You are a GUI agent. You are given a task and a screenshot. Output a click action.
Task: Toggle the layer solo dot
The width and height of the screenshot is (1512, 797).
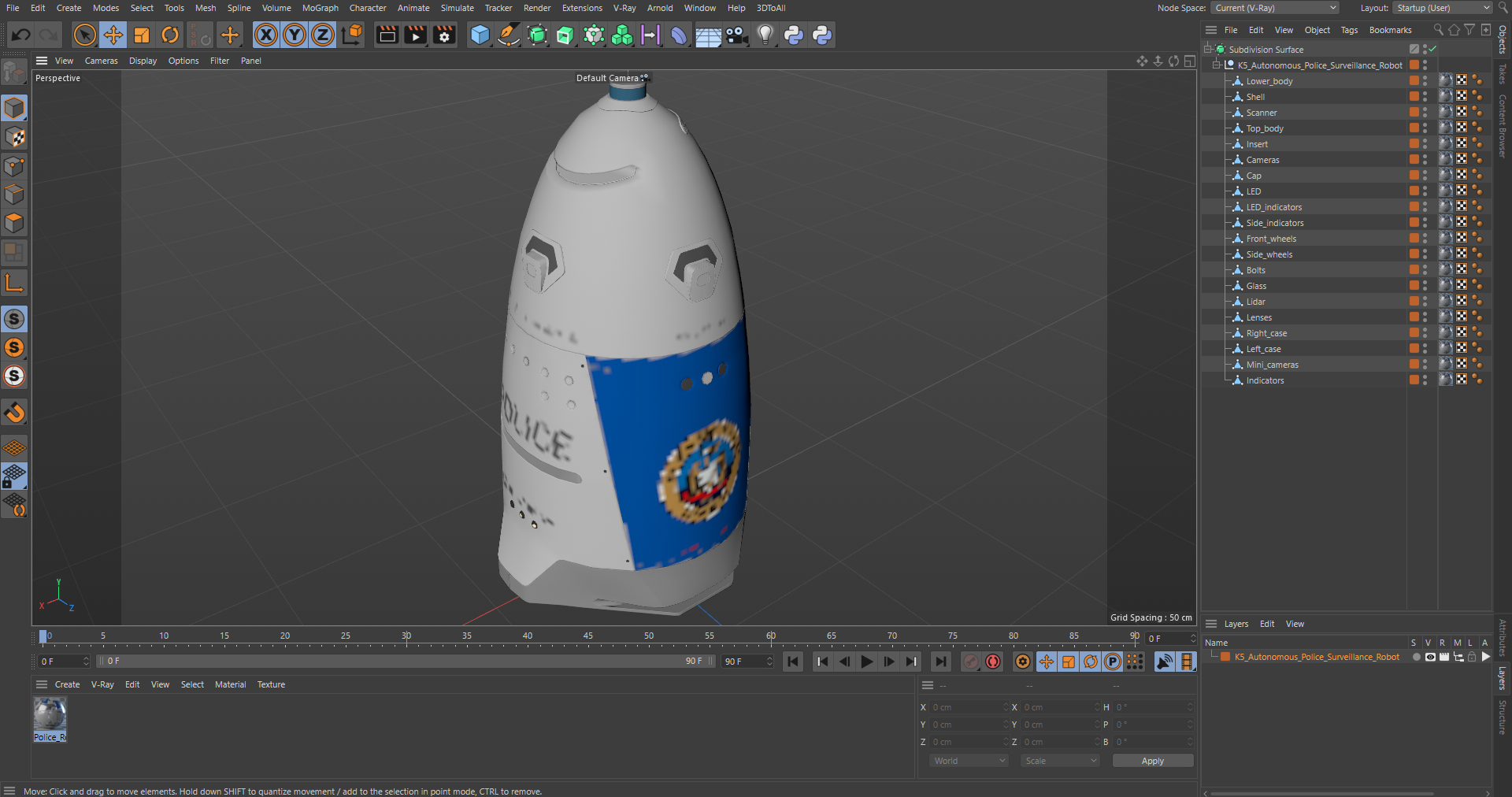click(1417, 657)
